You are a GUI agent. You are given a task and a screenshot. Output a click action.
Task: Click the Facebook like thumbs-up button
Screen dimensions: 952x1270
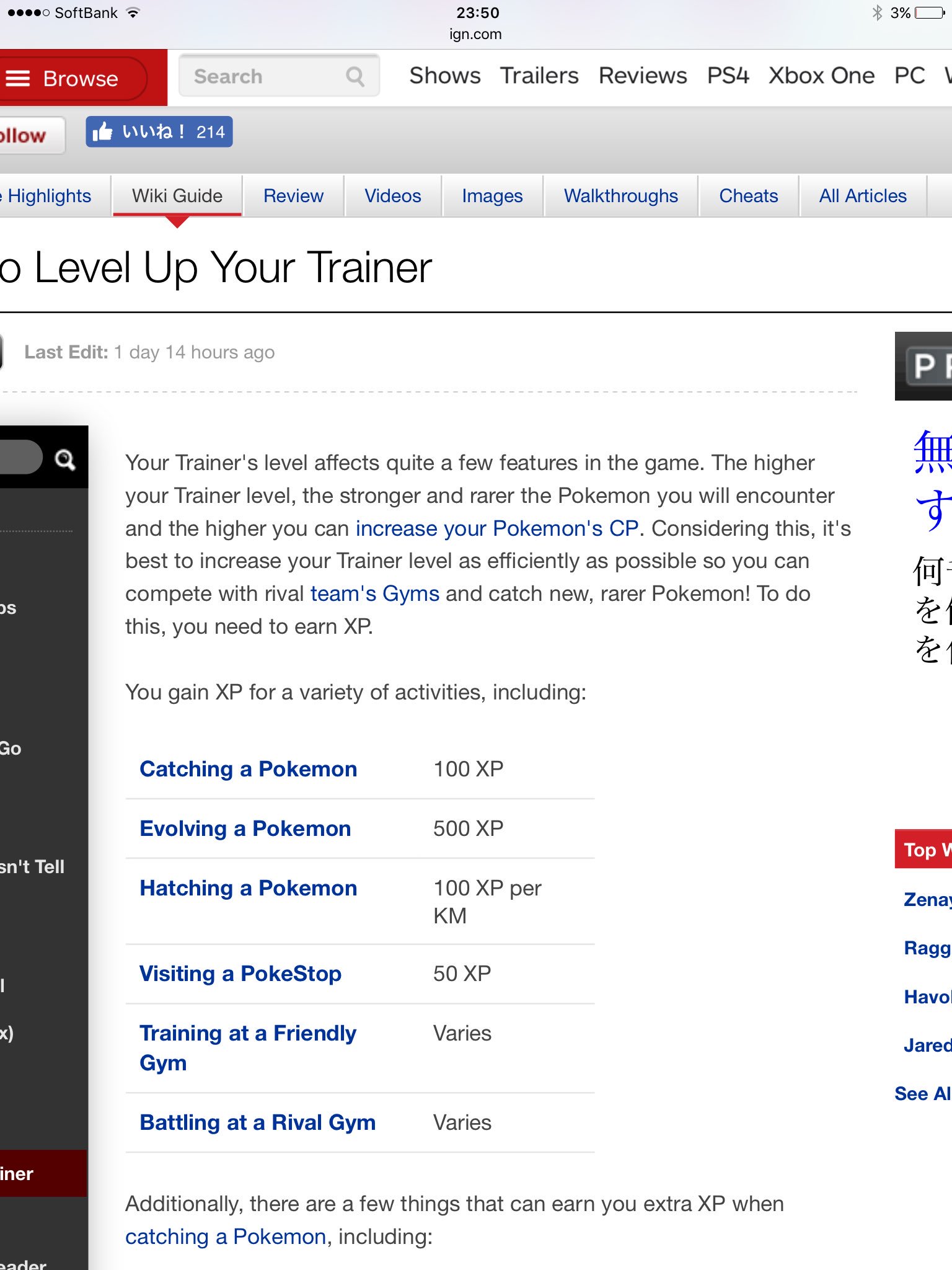coord(159,131)
